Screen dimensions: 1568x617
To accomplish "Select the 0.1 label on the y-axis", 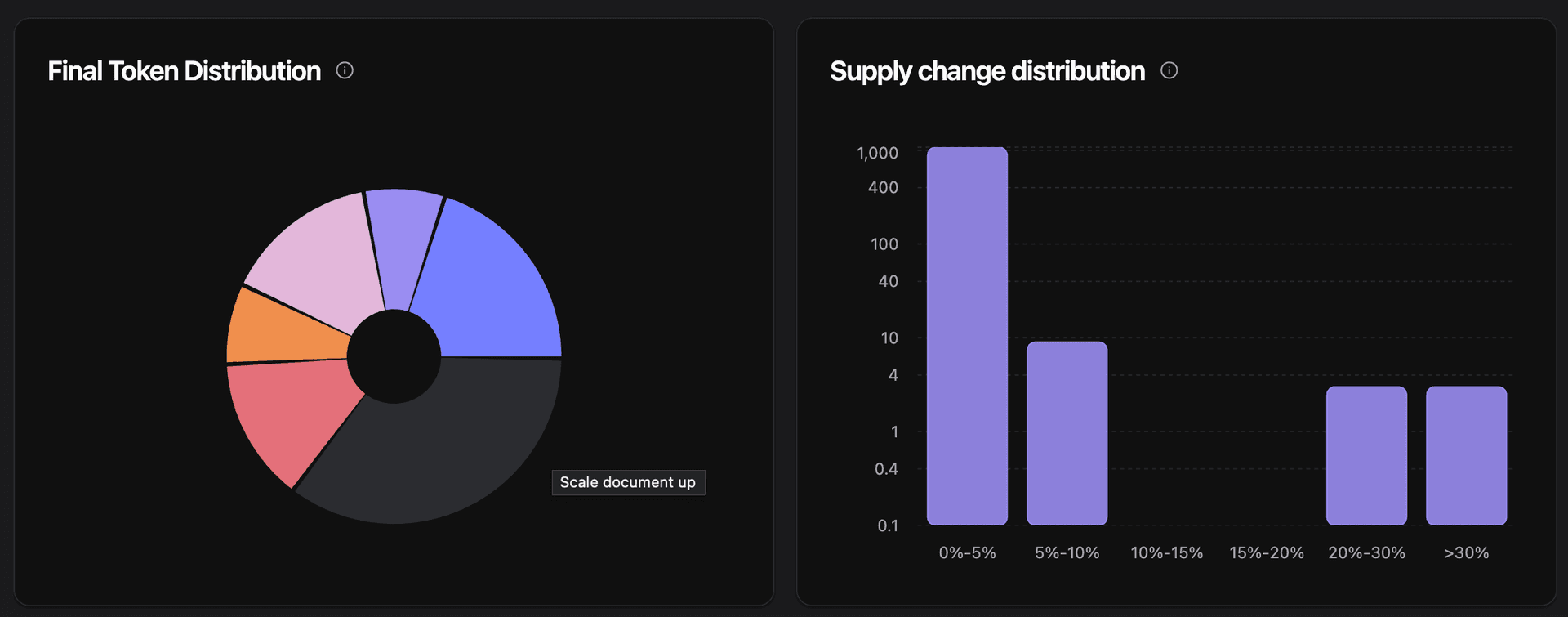I will (888, 525).
